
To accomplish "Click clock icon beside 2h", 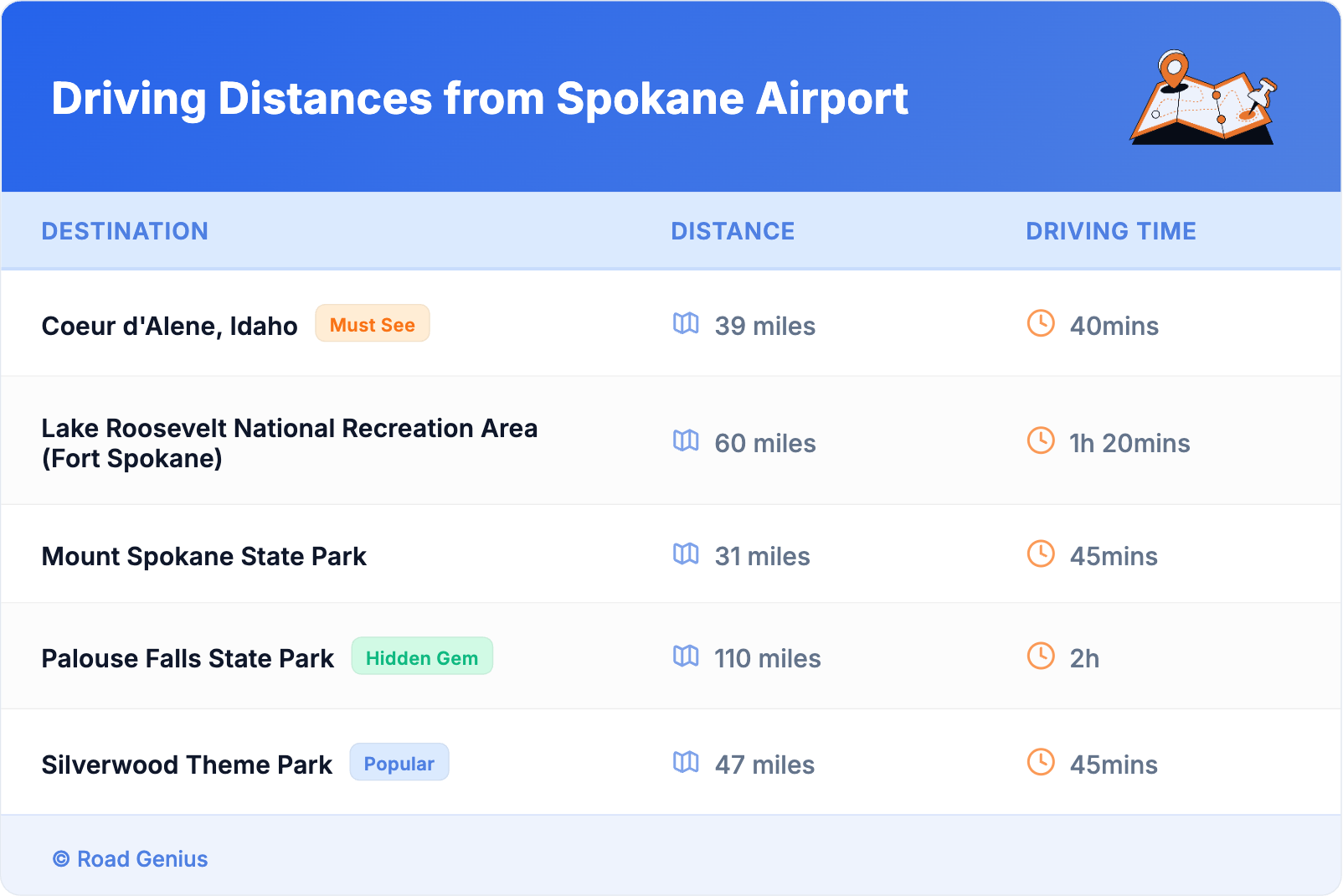I will pyautogui.click(x=1041, y=656).
